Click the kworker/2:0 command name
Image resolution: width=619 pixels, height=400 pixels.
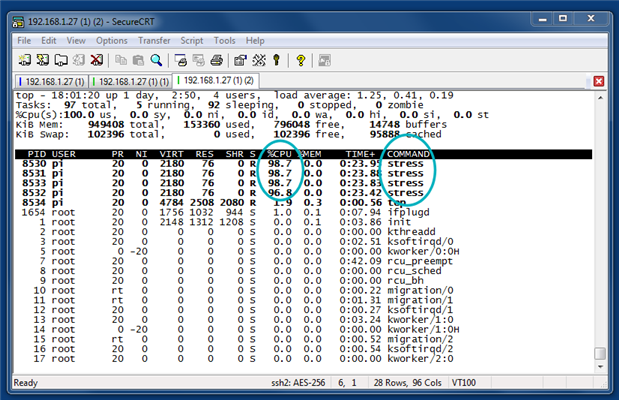pyautogui.click(x=420, y=359)
